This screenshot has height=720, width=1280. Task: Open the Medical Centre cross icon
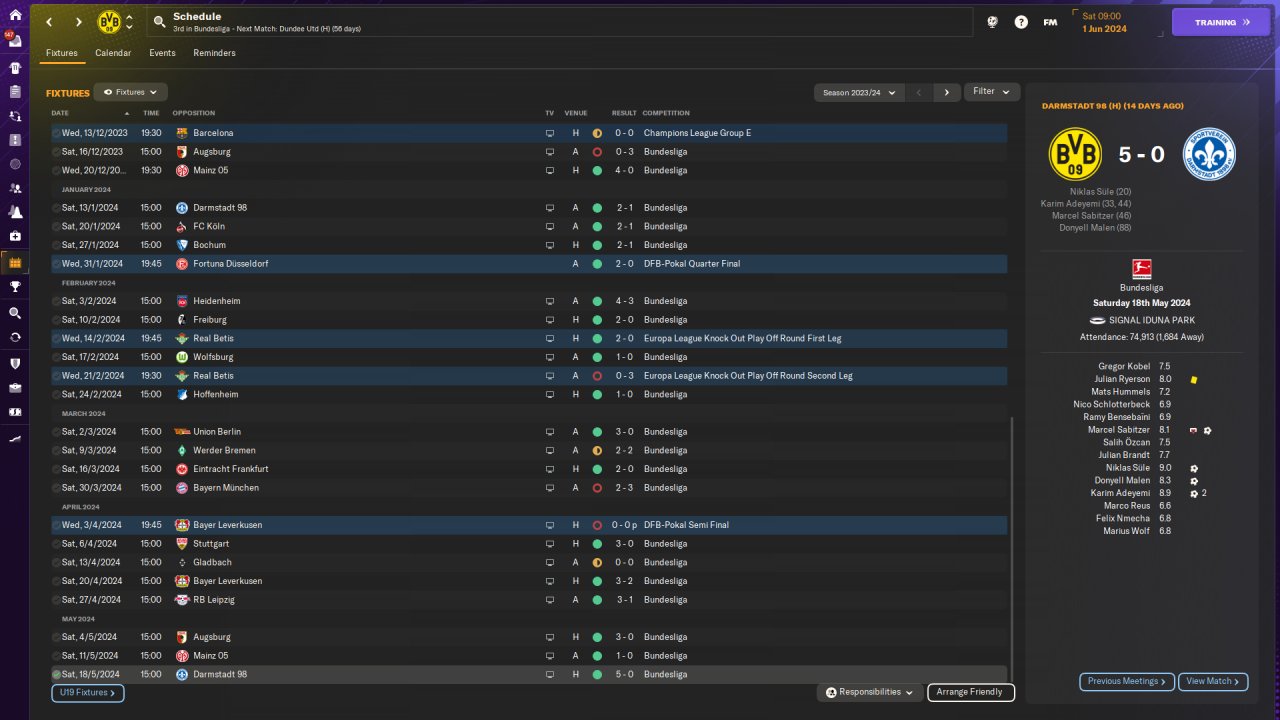point(15,236)
